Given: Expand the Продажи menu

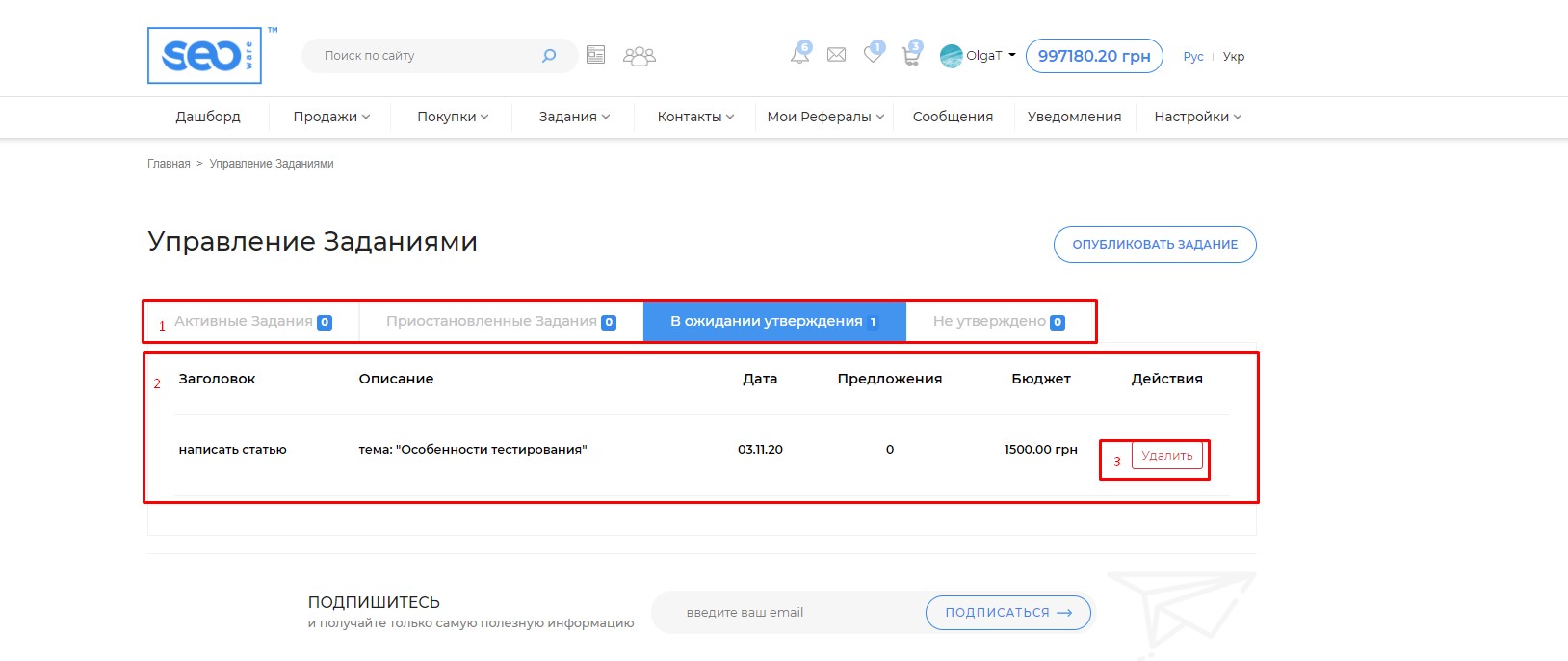Looking at the screenshot, I should tap(330, 117).
